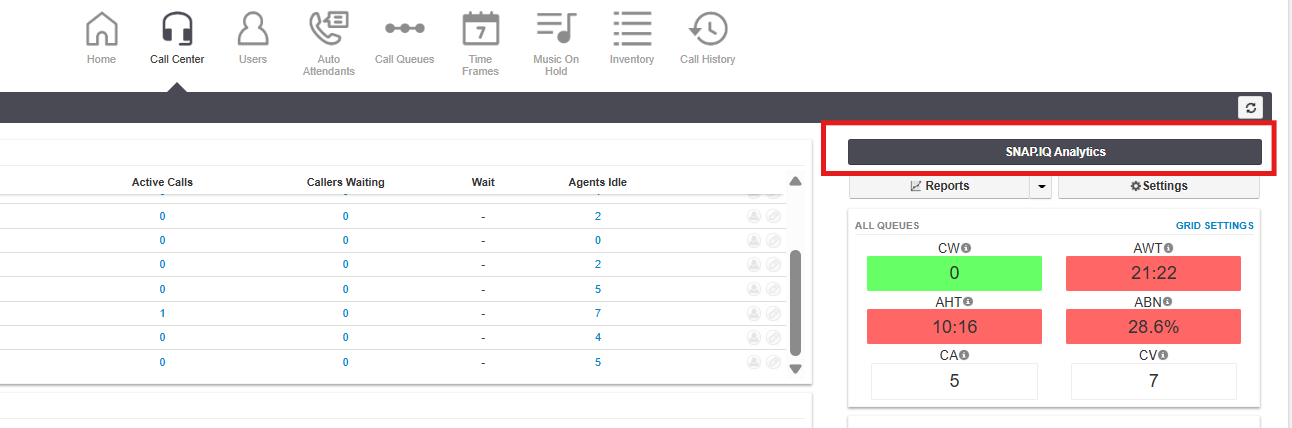Click the Agents Idle value 0
The image size is (1292, 428).
598,240
